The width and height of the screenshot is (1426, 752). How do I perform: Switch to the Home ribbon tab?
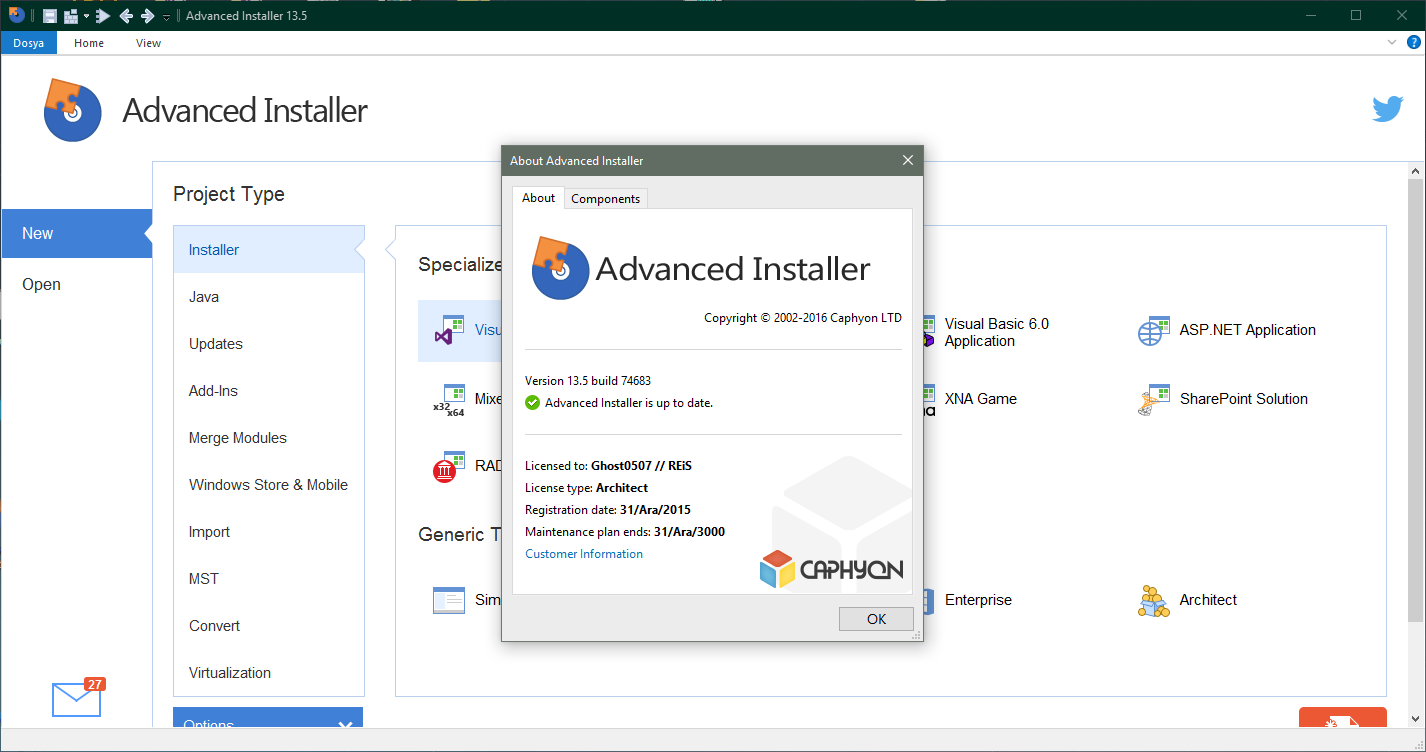tap(89, 43)
